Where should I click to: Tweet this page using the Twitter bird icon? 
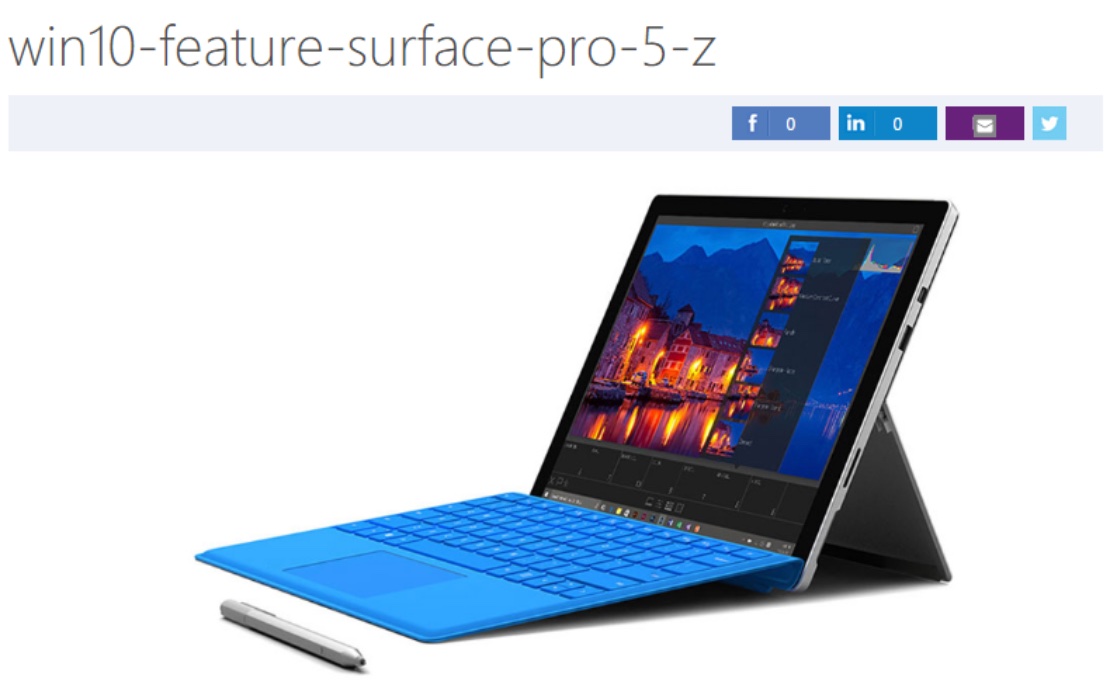(x=1049, y=123)
